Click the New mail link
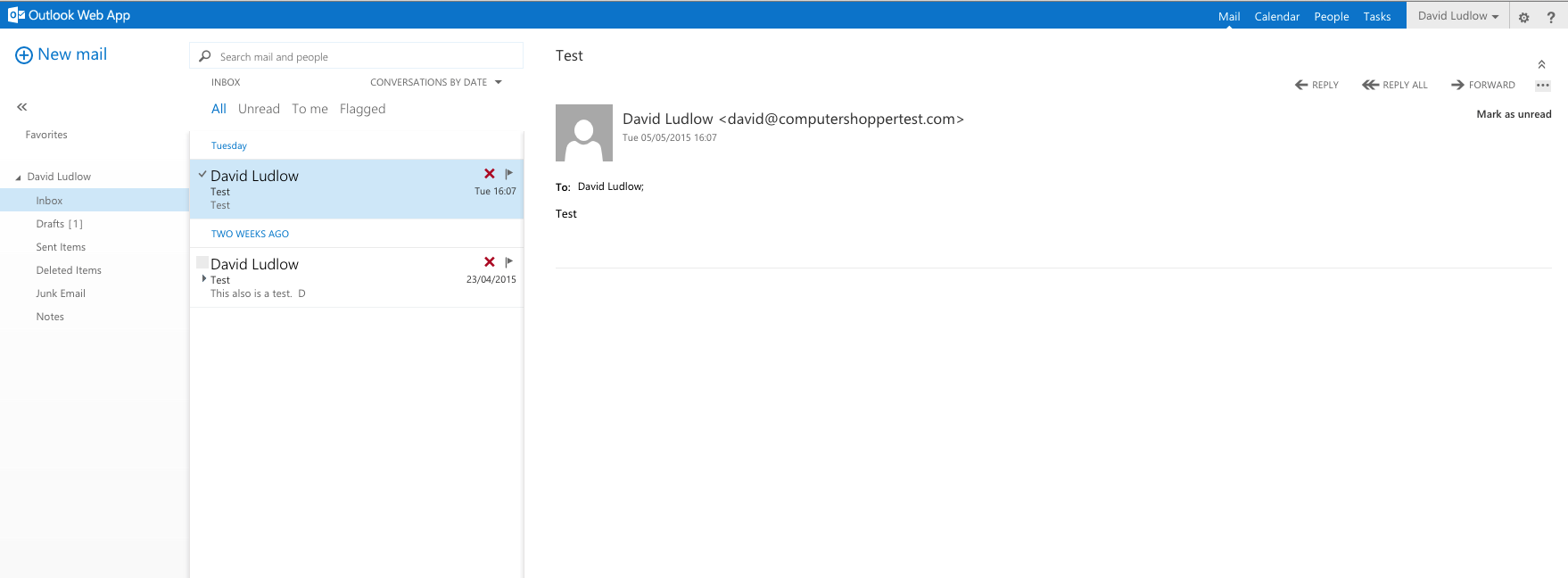 pos(72,54)
